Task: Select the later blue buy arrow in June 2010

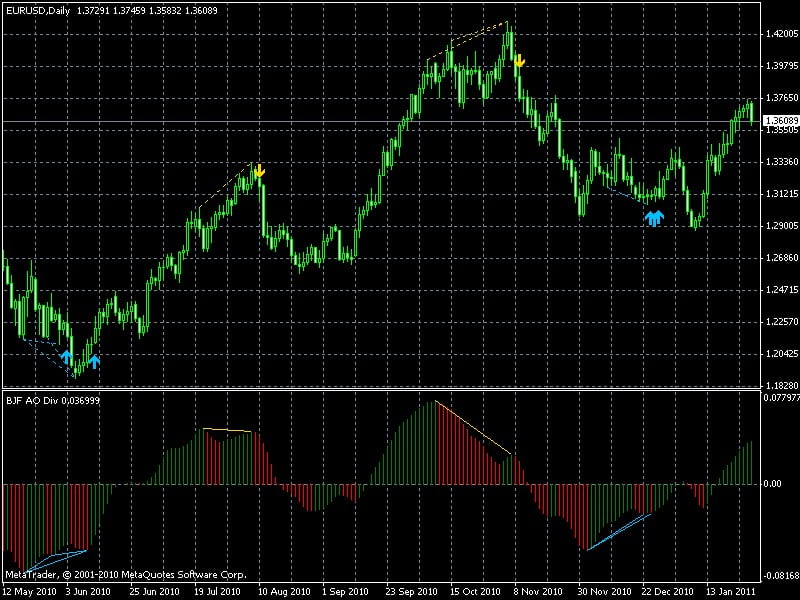Action: [x=93, y=359]
